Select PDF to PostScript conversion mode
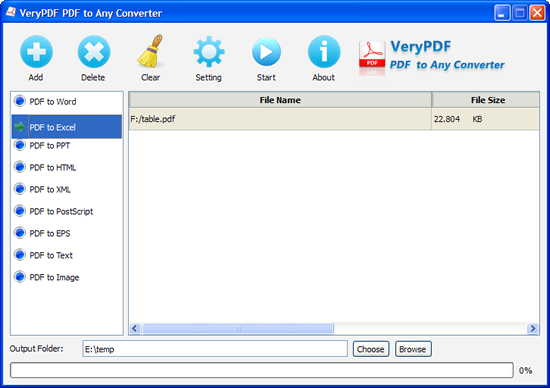Image resolution: width=550 pixels, height=388 pixels. point(67,211)
